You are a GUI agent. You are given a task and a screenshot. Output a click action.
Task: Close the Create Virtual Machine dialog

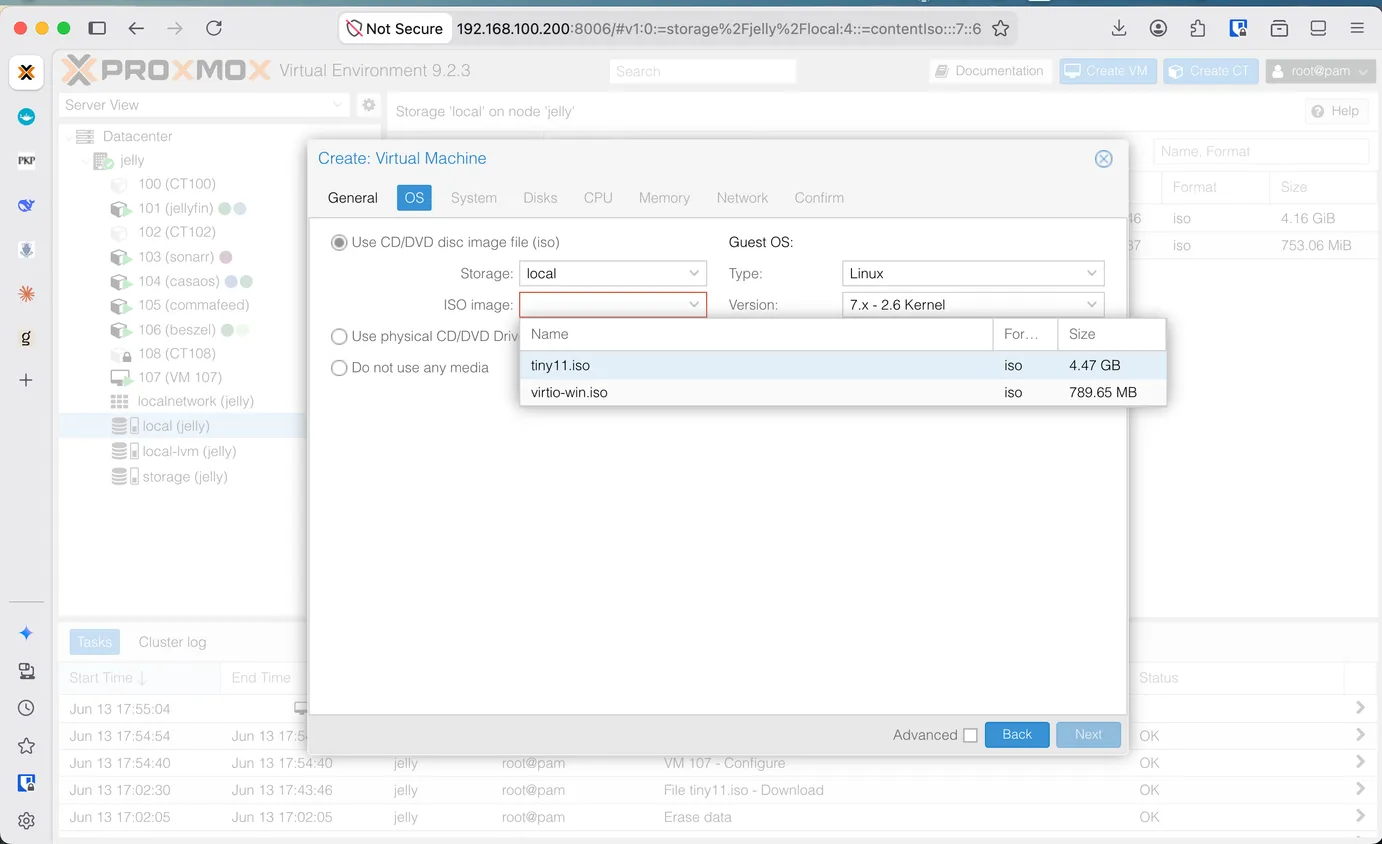pyautogui.click(x=1104, y=159)
